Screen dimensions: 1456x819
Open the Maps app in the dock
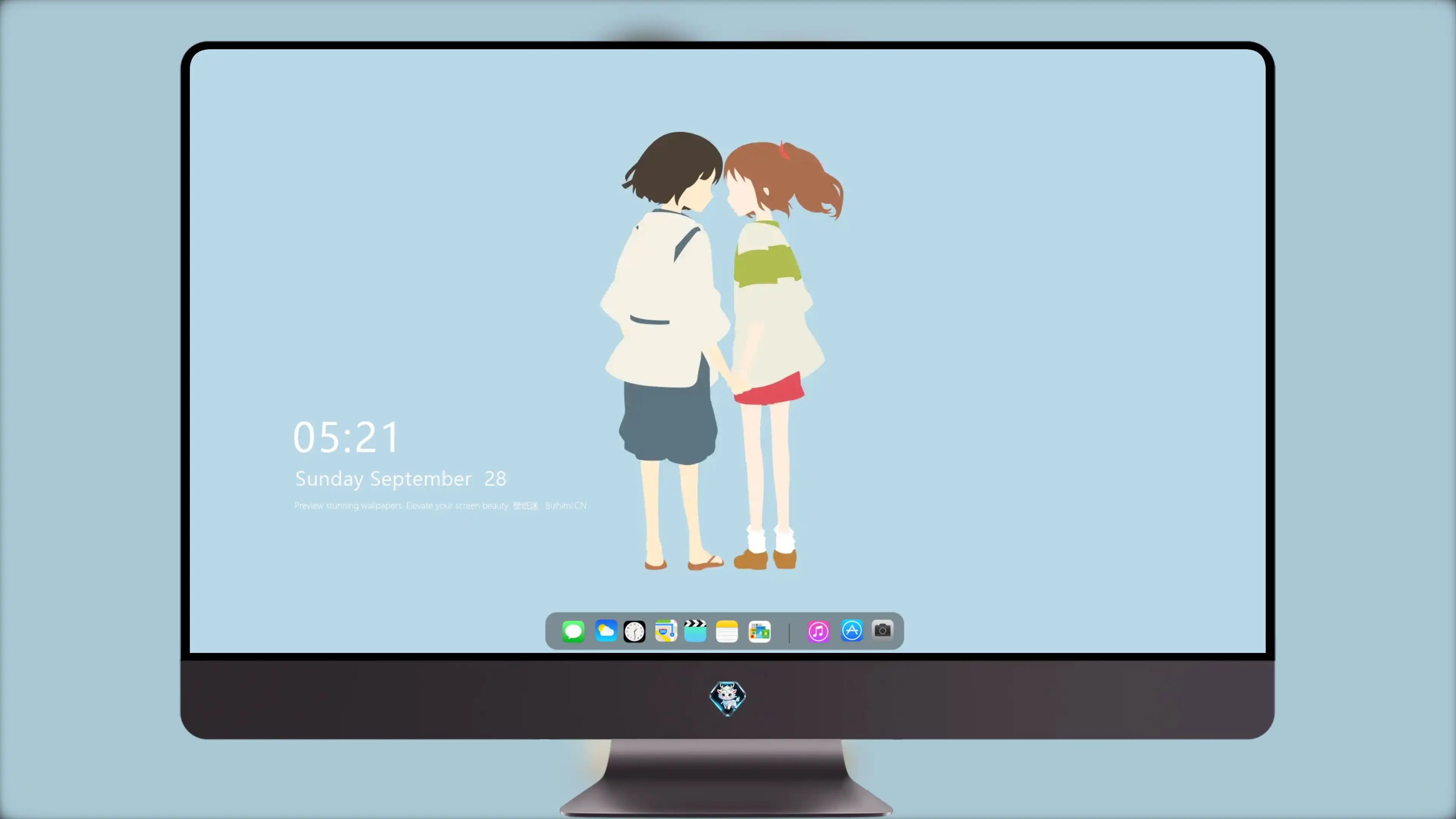pos(666,631)
